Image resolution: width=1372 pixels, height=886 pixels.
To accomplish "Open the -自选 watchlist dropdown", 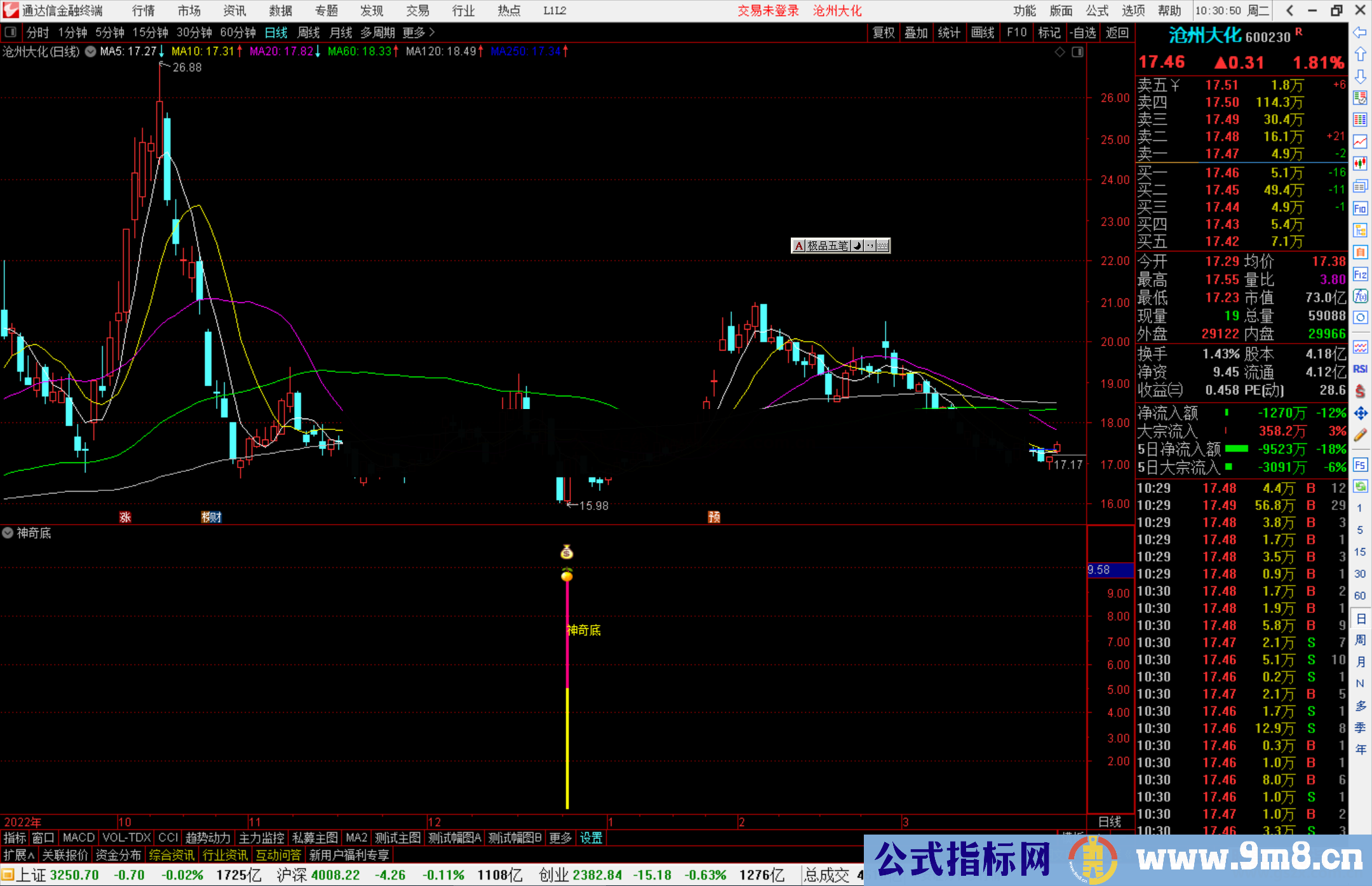I will [x=1083, y=32].
